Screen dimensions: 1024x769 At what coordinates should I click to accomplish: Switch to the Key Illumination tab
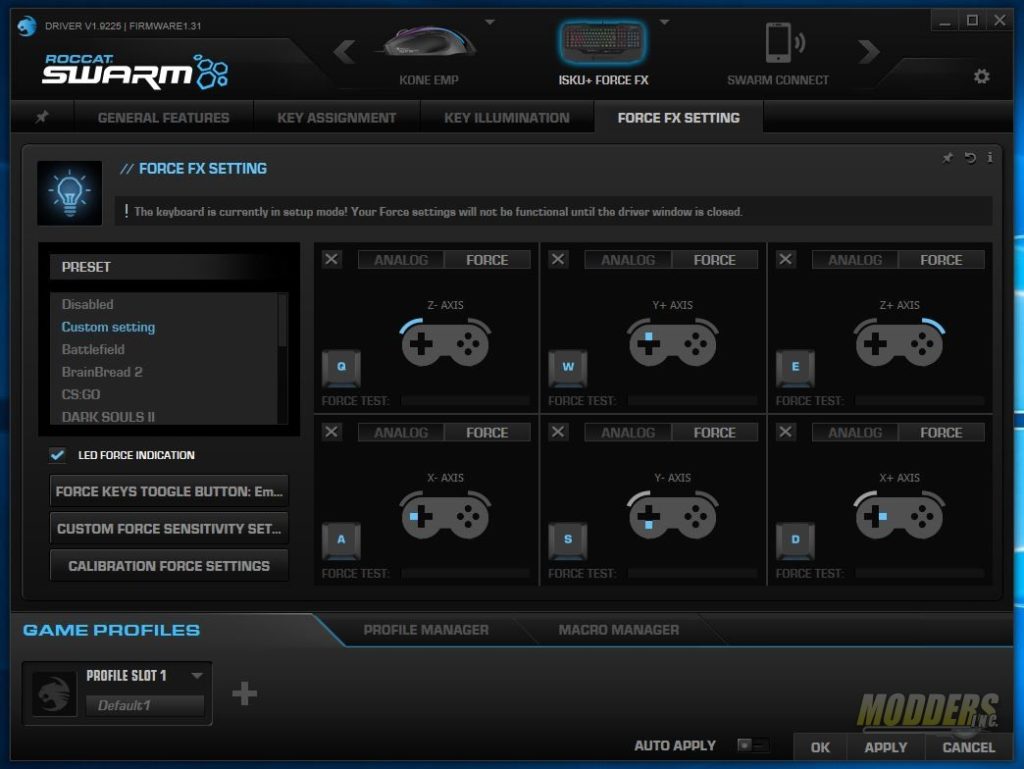[506, 118]
